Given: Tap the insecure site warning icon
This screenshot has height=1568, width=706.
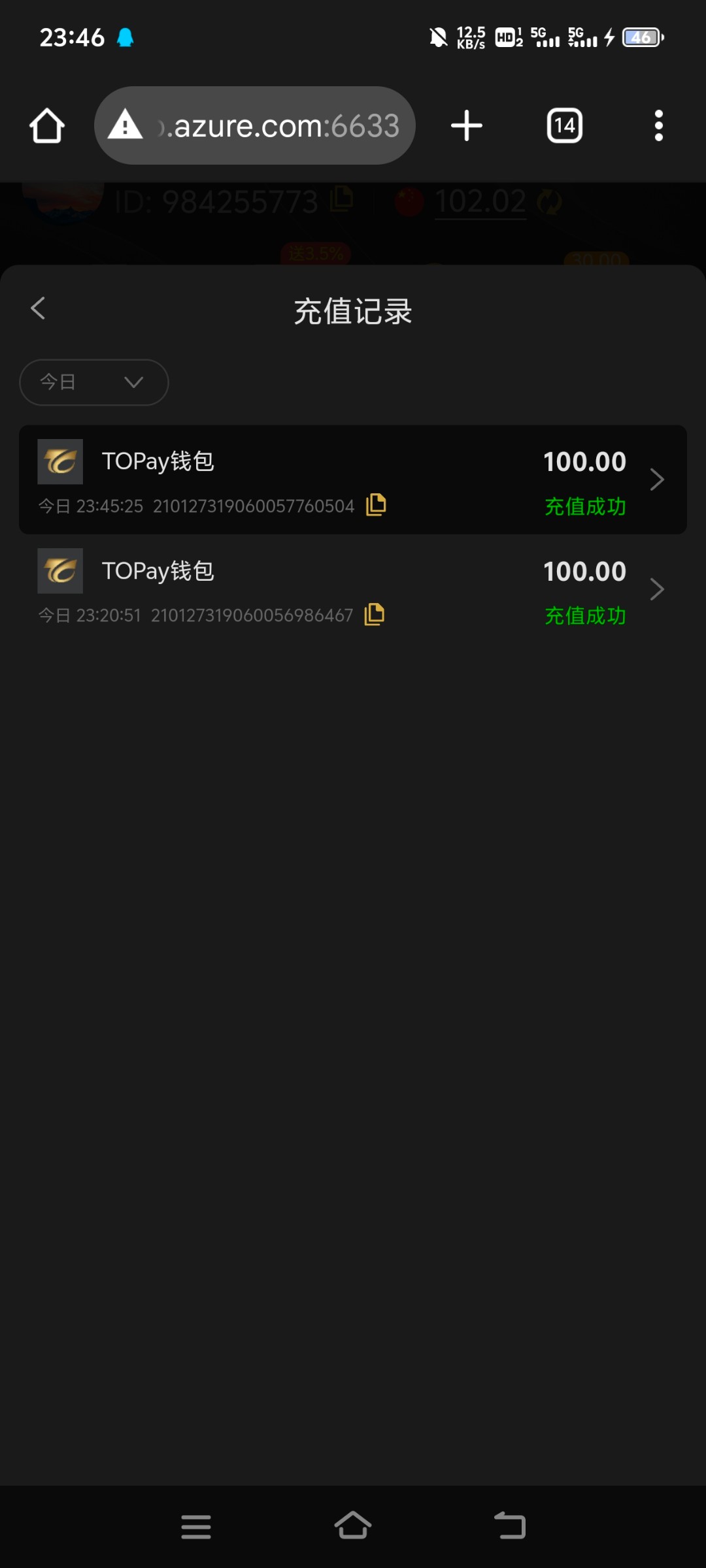Looking at the screenshot, I should [x=125, y=125].
